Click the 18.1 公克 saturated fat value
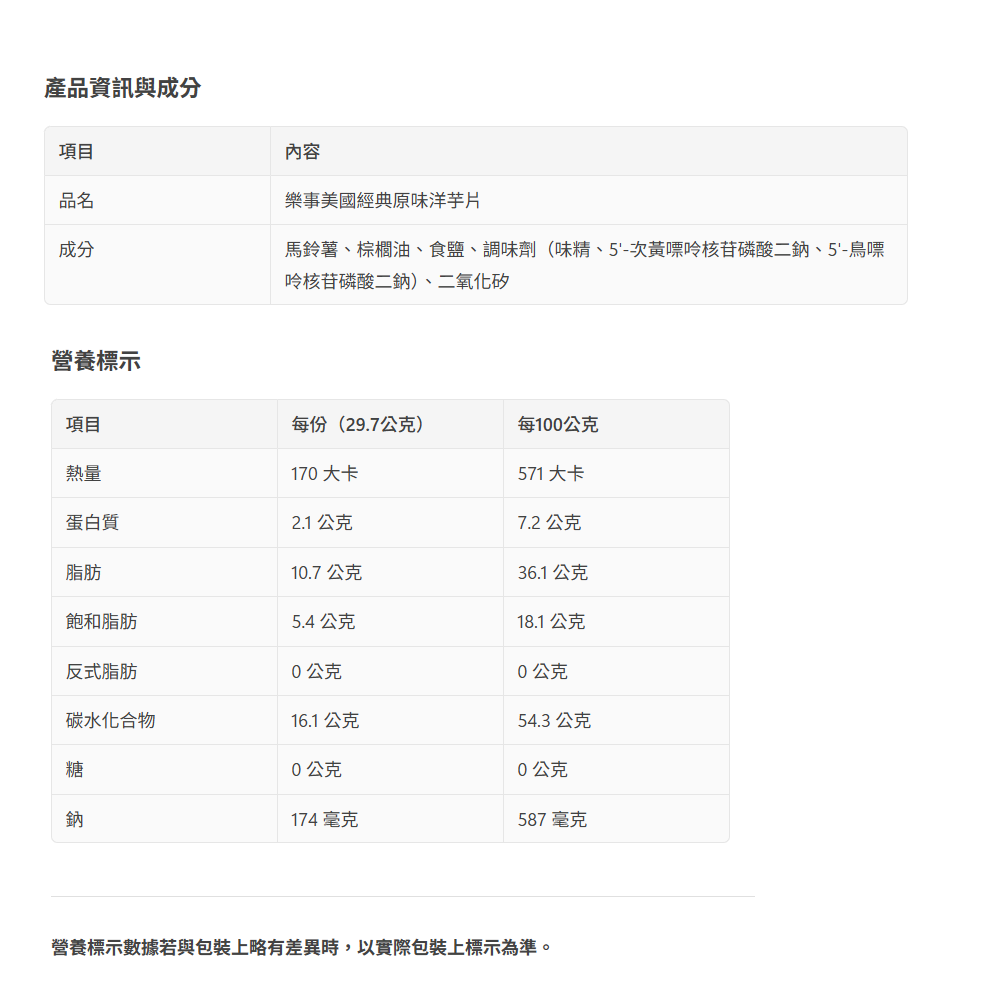The image size is (1000, 1000). (551, 622)
